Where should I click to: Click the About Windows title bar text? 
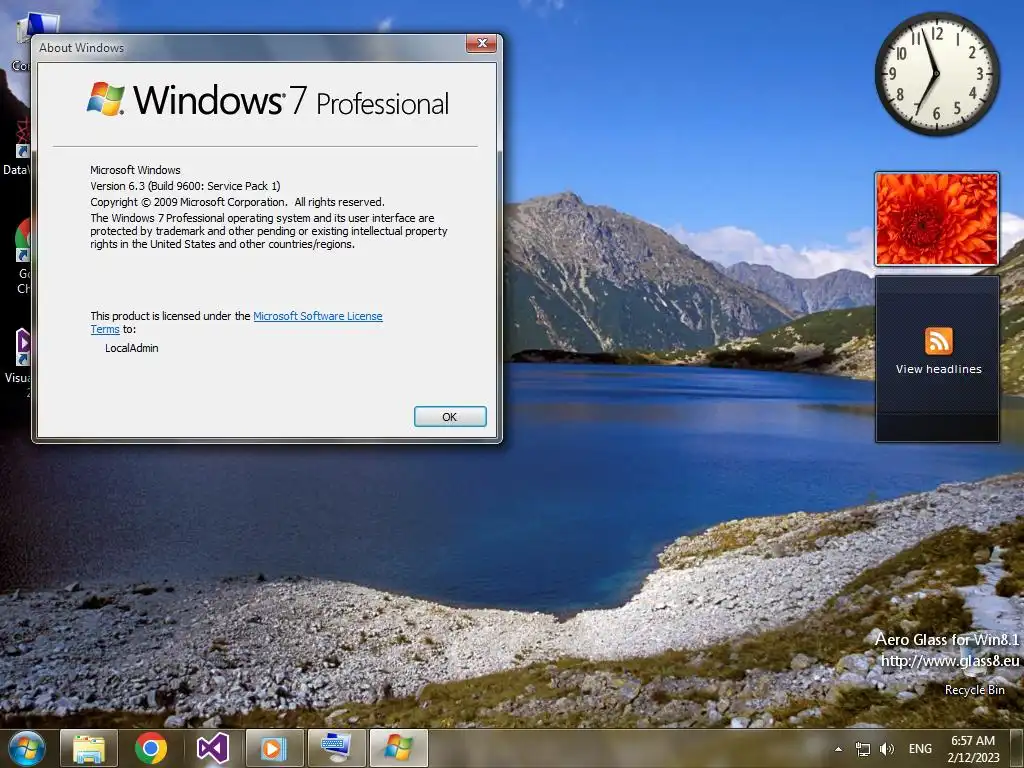(x=82, y=48)
